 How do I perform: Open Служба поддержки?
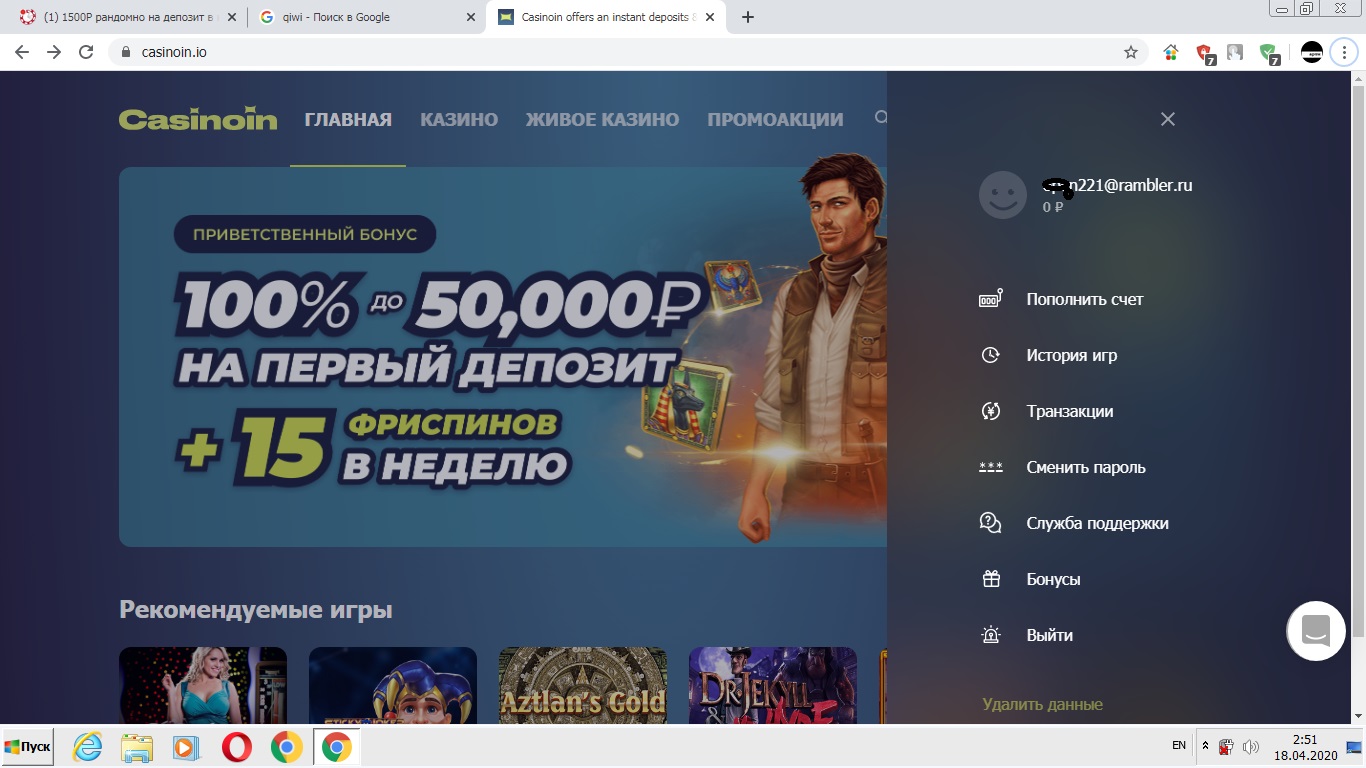tap(1097, 523)
